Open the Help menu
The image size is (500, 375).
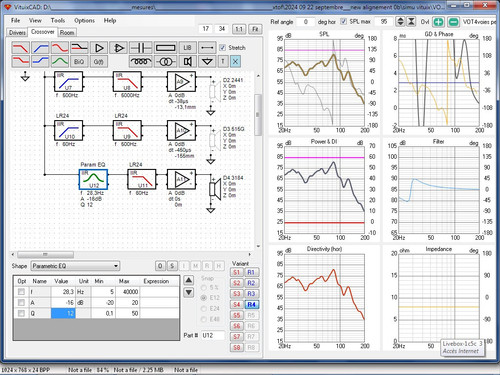click(110, 20)
